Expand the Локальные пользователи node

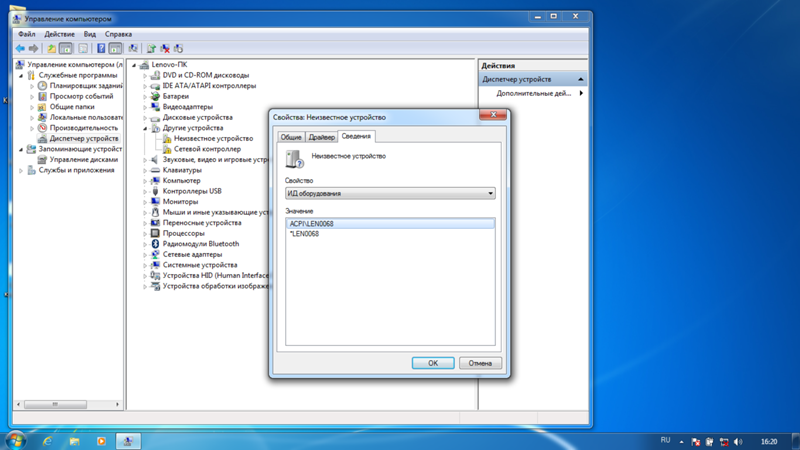[32, 117]
